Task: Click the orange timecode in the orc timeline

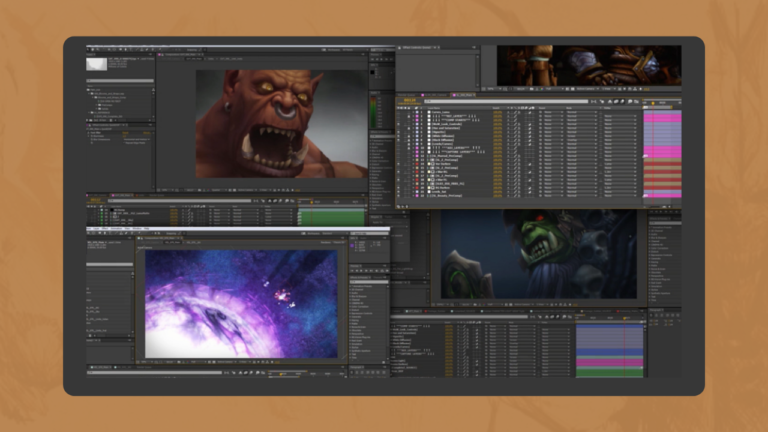Action: coord(96,201)
